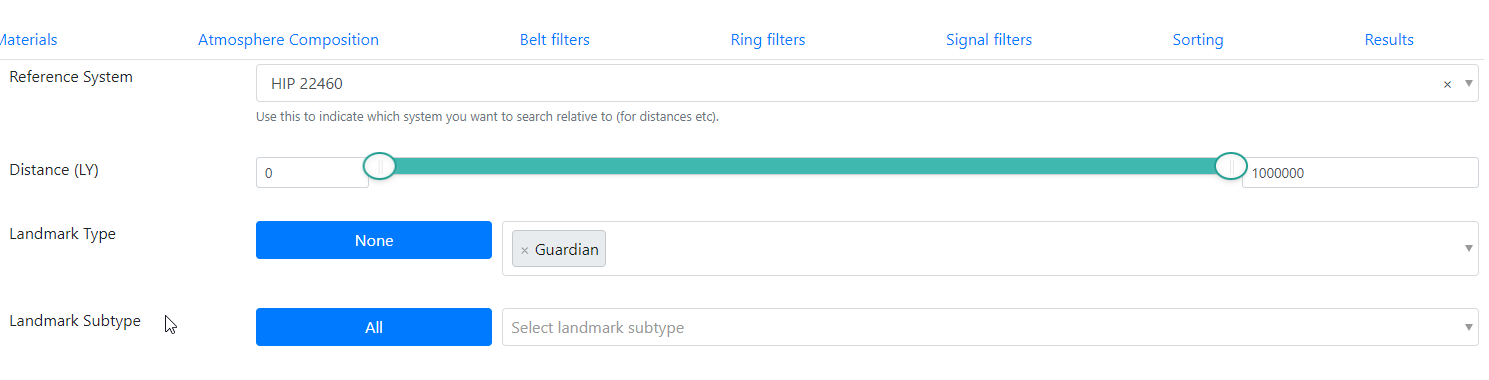1489x380 pixels.
Task: Open the Landmark Type dropdown arrow
Action: 1468,248
